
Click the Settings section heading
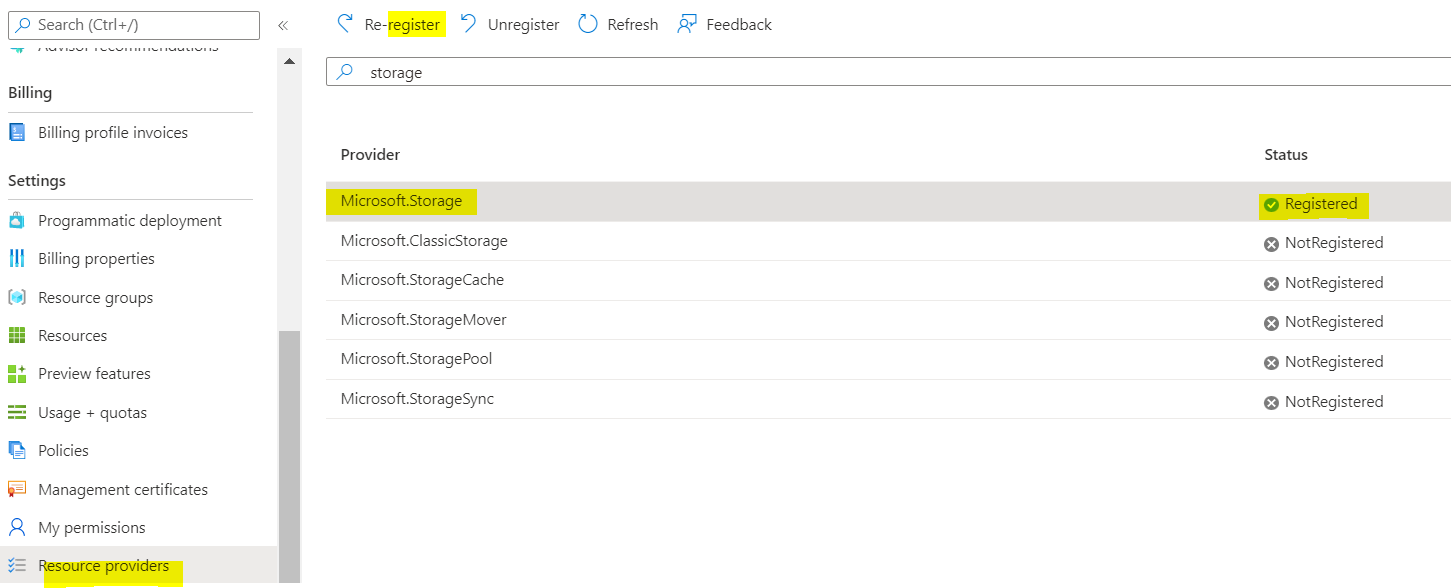[x=37, y=181]
